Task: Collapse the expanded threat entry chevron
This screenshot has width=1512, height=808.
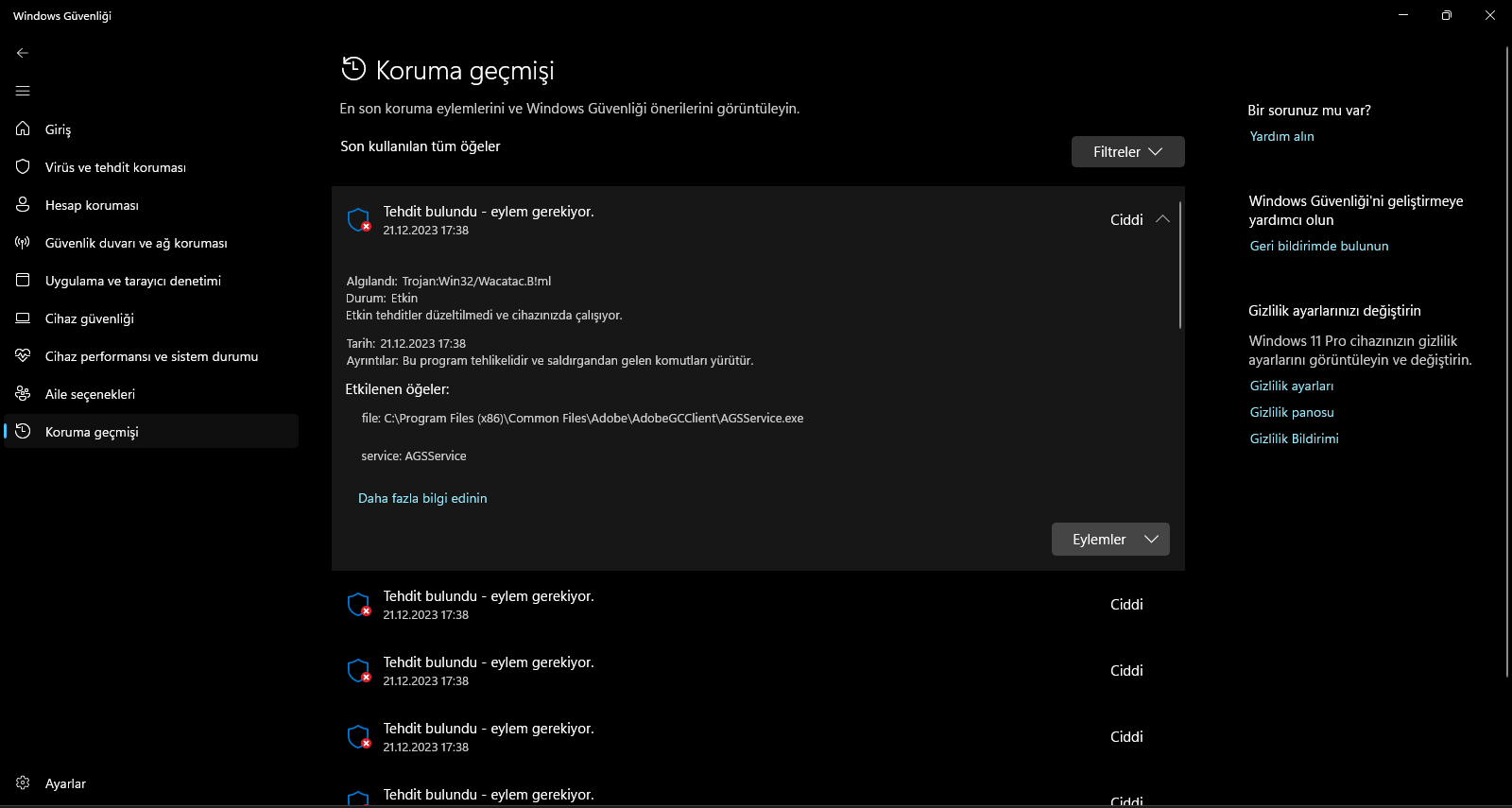Action: [1162, 219]
